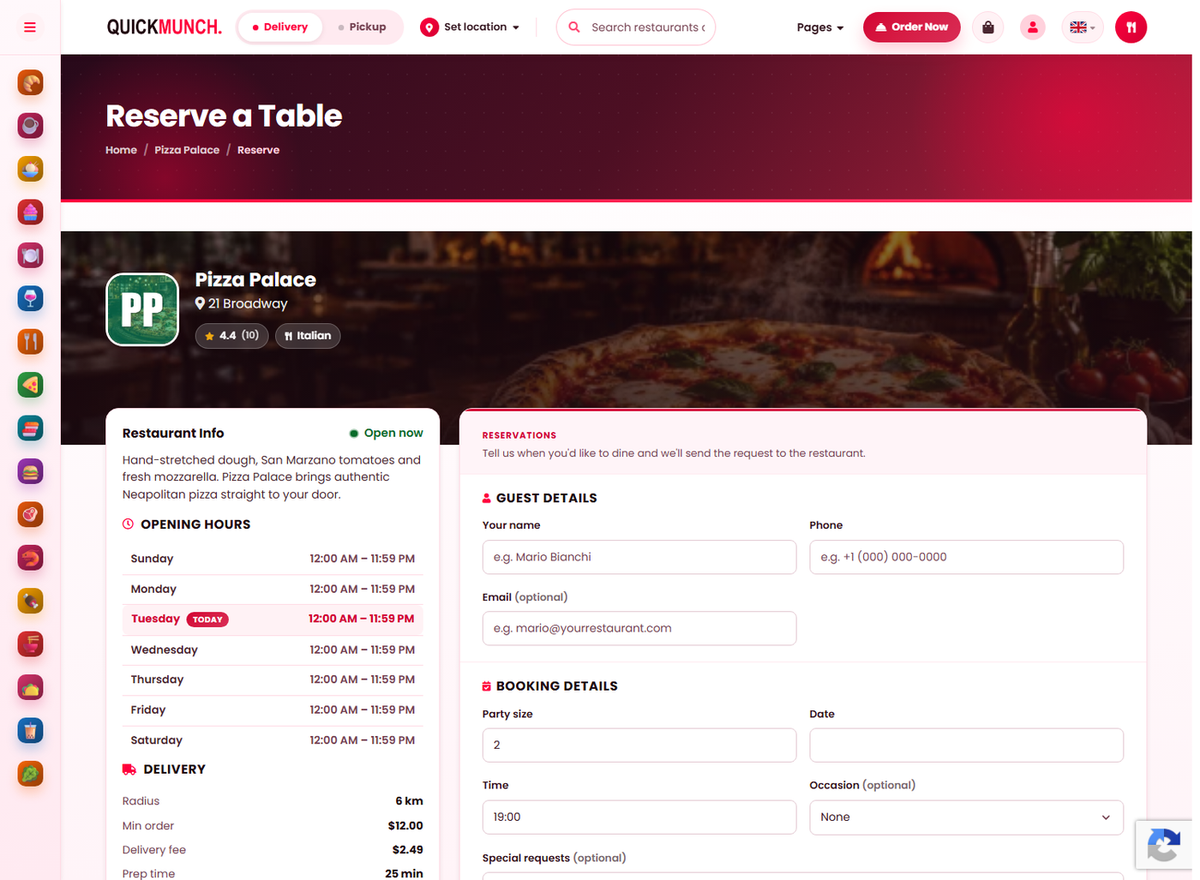Select the wine glass category icon

coord(30,298)
